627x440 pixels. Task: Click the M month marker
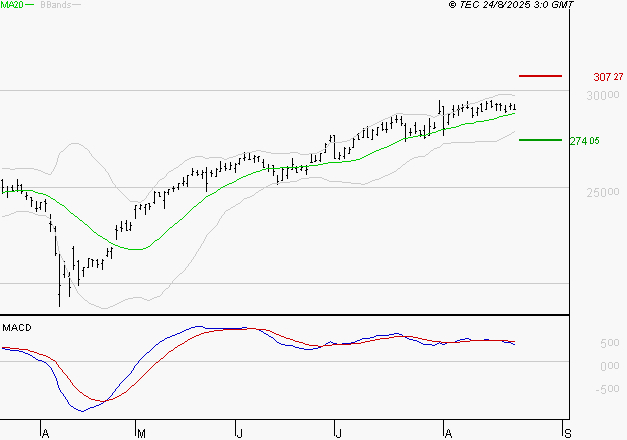pos(141,434)
